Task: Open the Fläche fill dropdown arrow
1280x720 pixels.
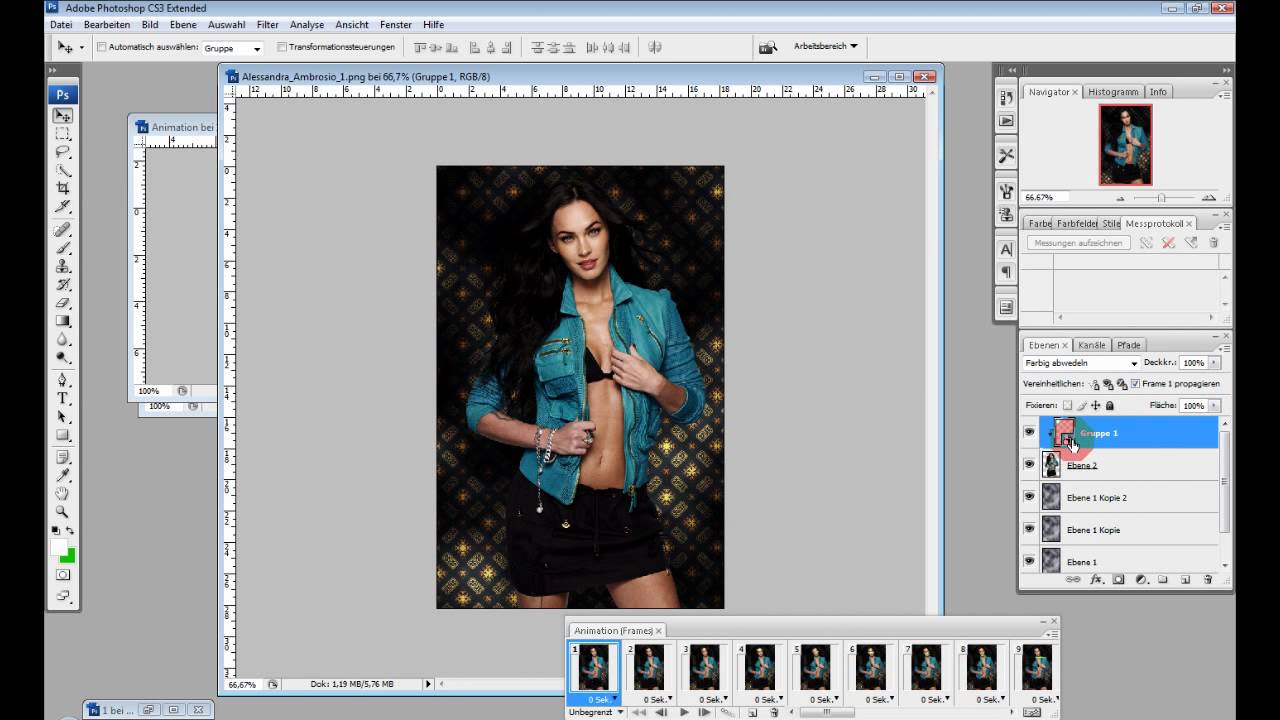Action: click(1215, 406)
